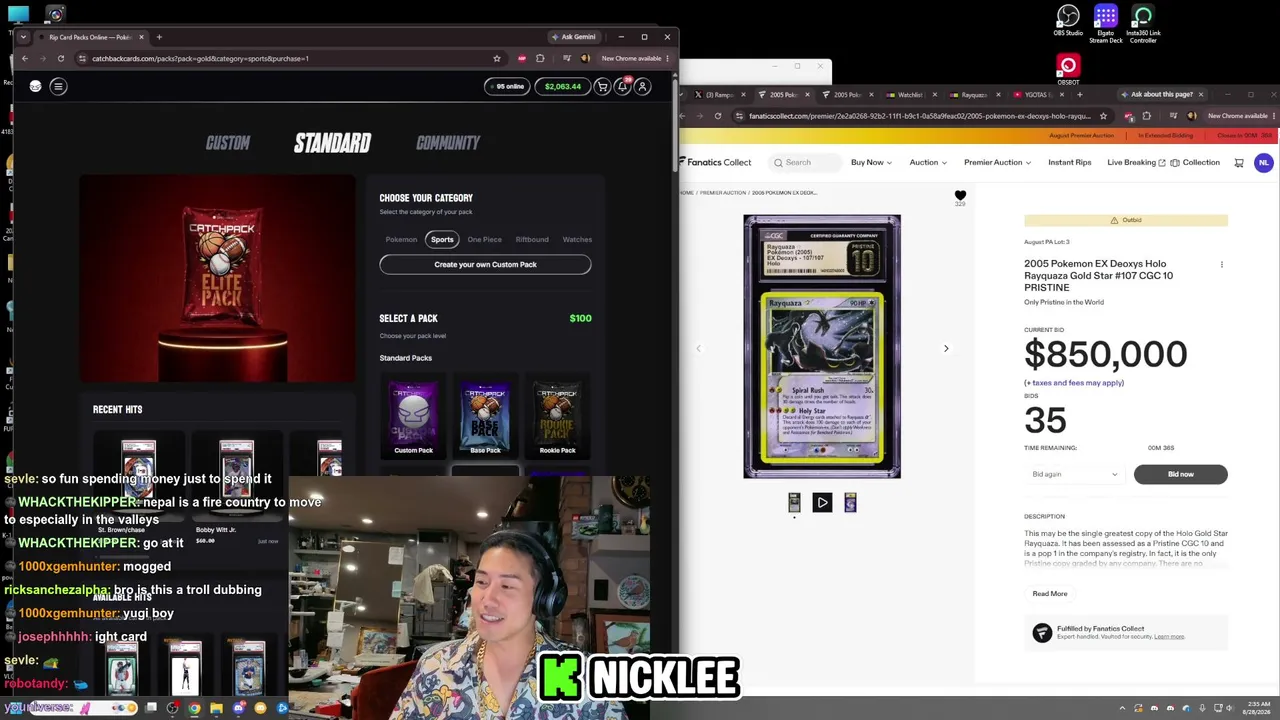1280x720 pixels.
Task: Show previous Rayquaza image with left arrow
Action: [x=698, y=348]
